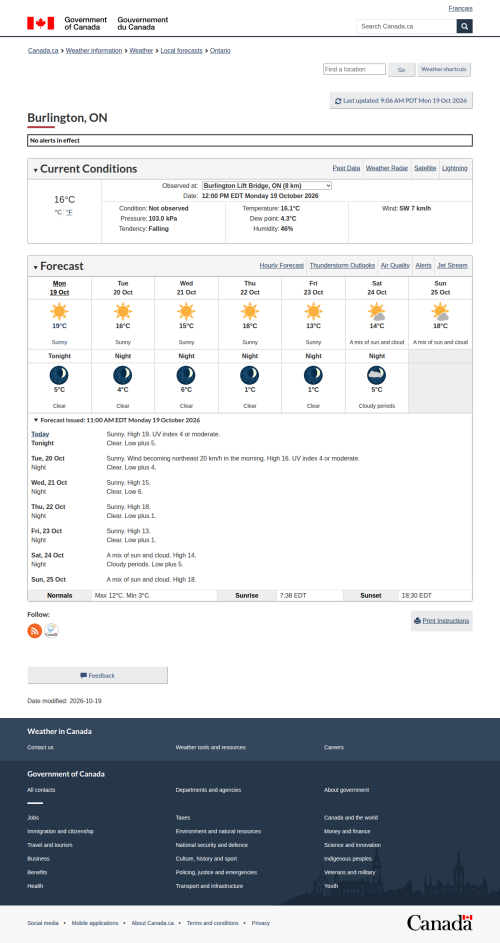Open Environment and natural resources link
500x943 pixels.
[x=218, y=832]
